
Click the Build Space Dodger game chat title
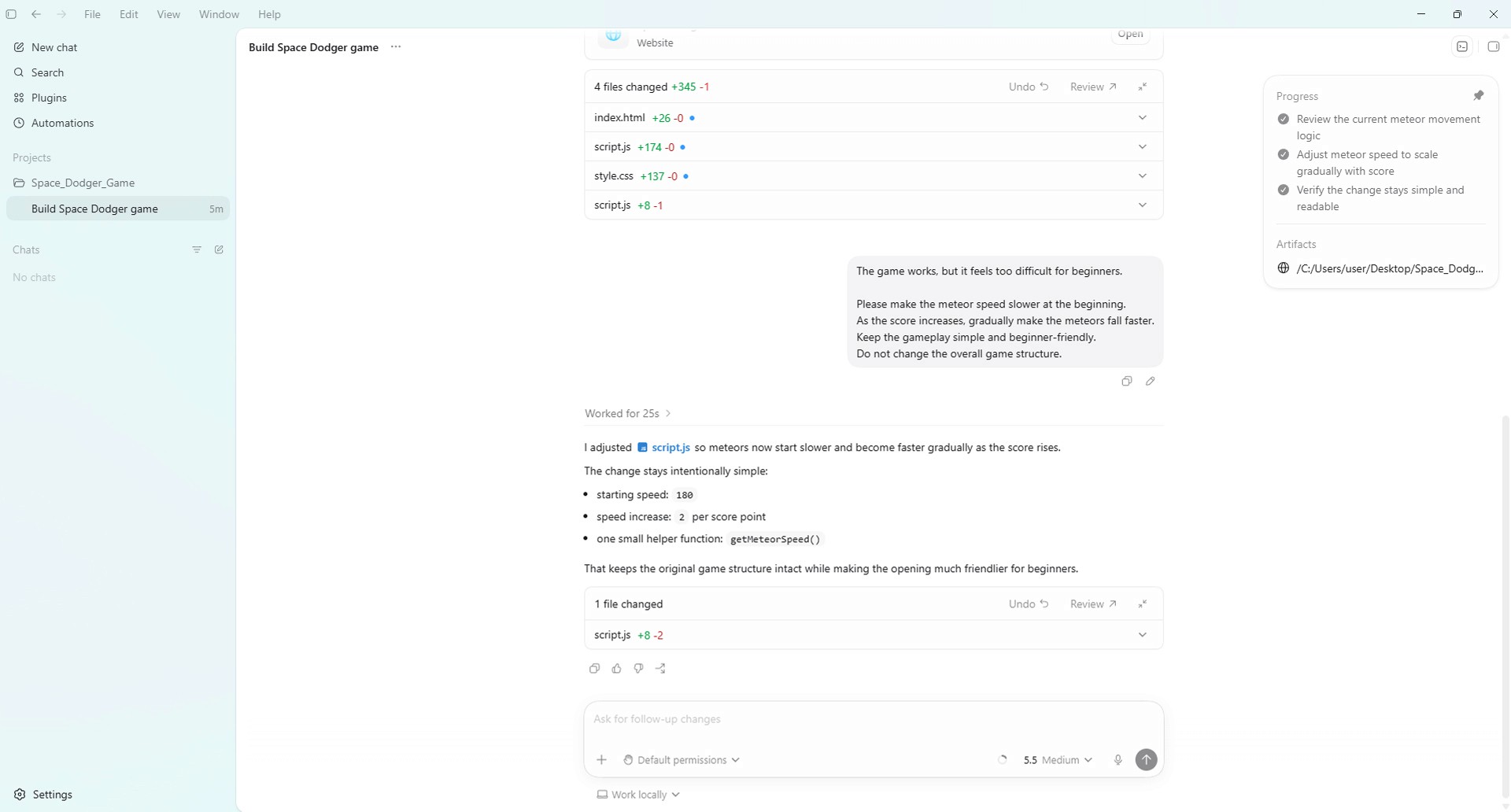pos(313,47)
